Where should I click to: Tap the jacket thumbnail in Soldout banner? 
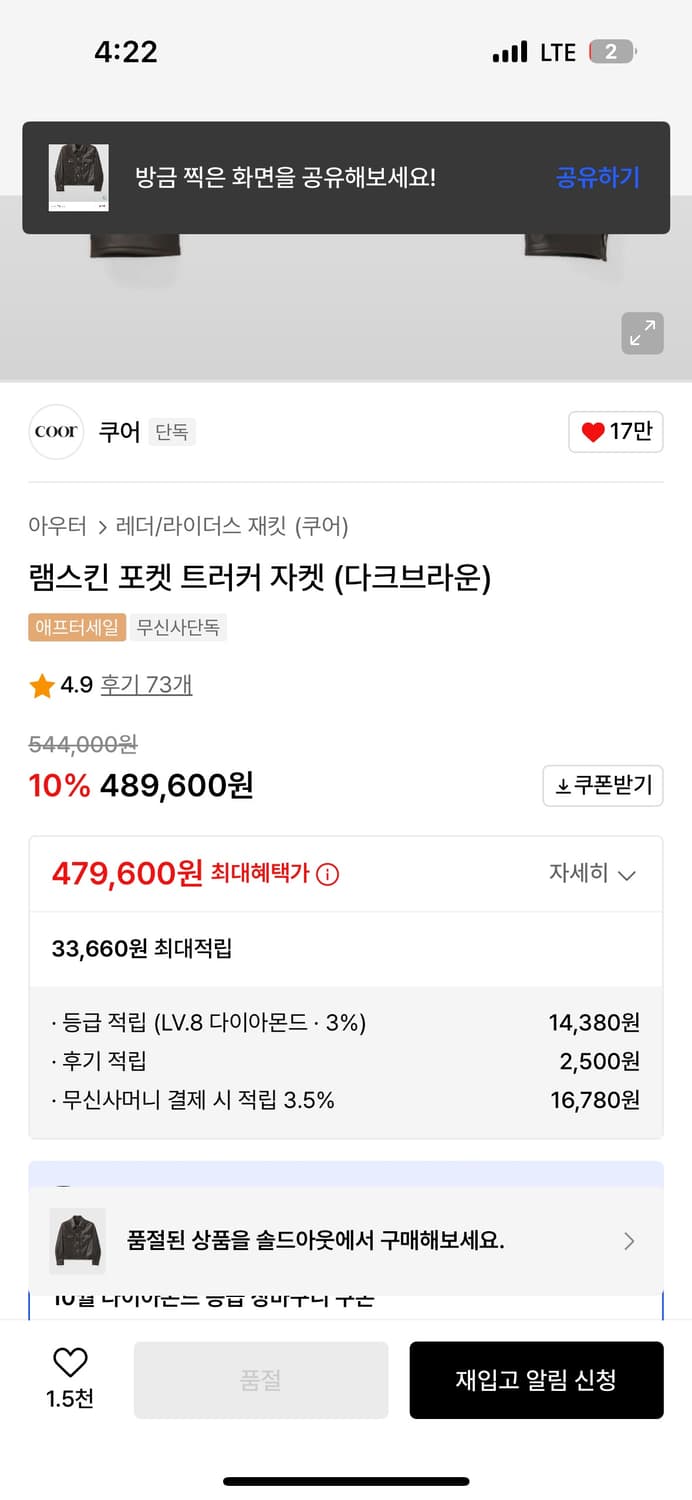78,1241
